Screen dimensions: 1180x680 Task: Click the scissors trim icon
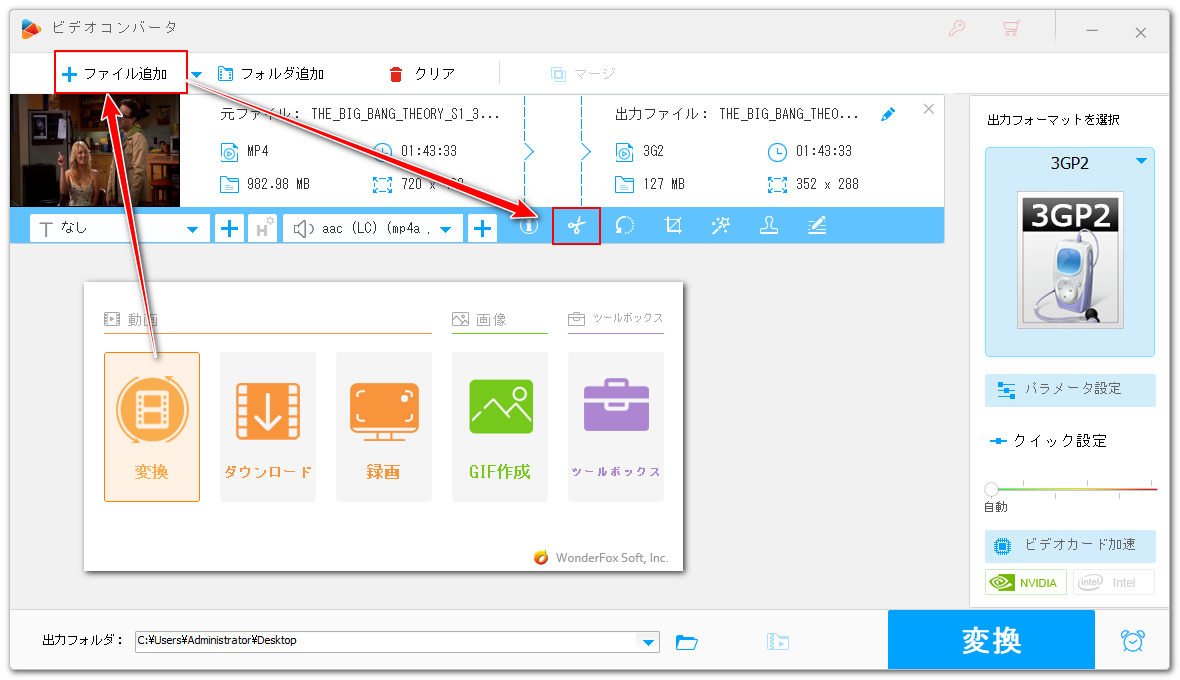click(x=576, y=227)
